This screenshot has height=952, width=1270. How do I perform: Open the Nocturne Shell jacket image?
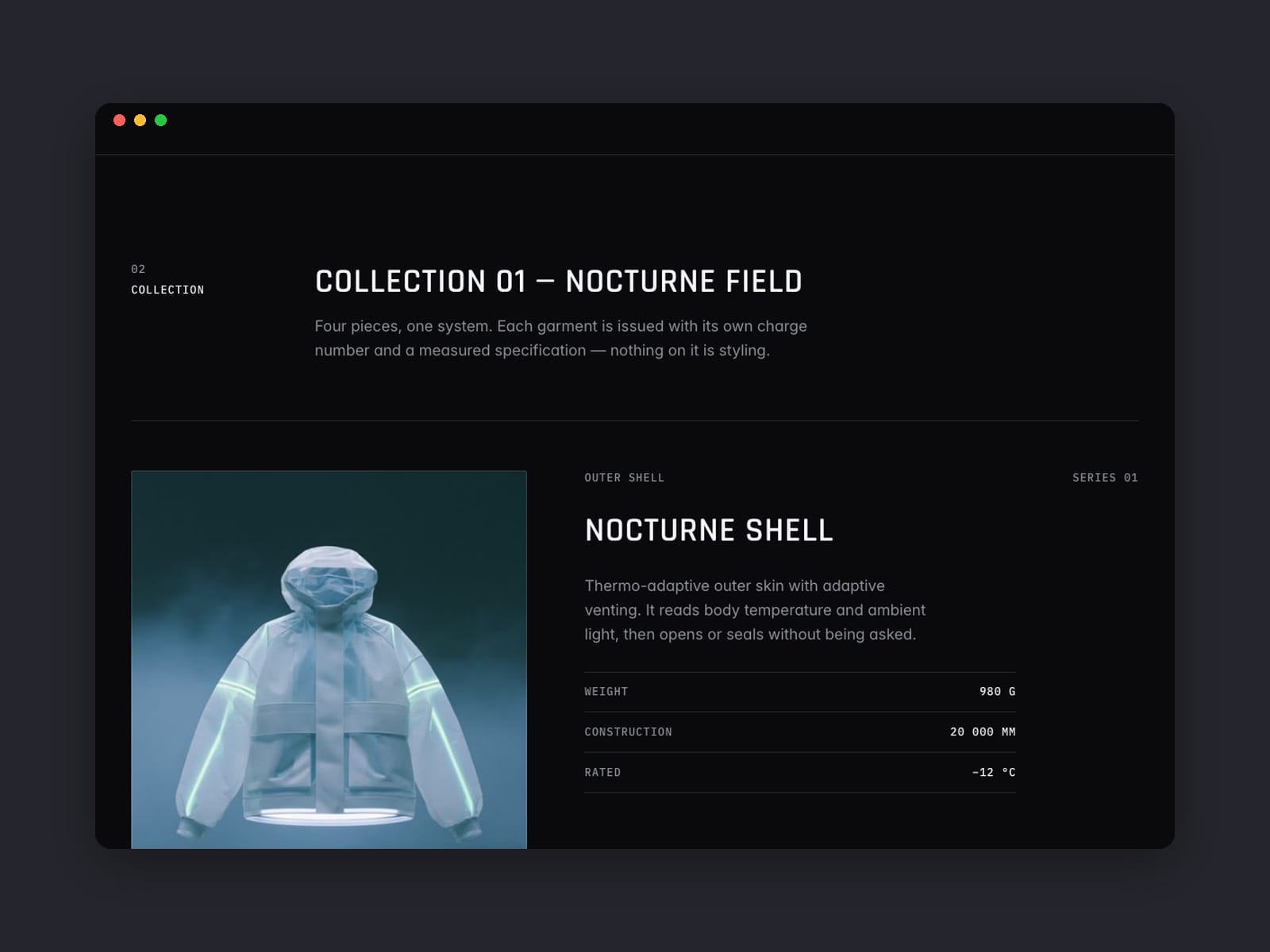329,660
